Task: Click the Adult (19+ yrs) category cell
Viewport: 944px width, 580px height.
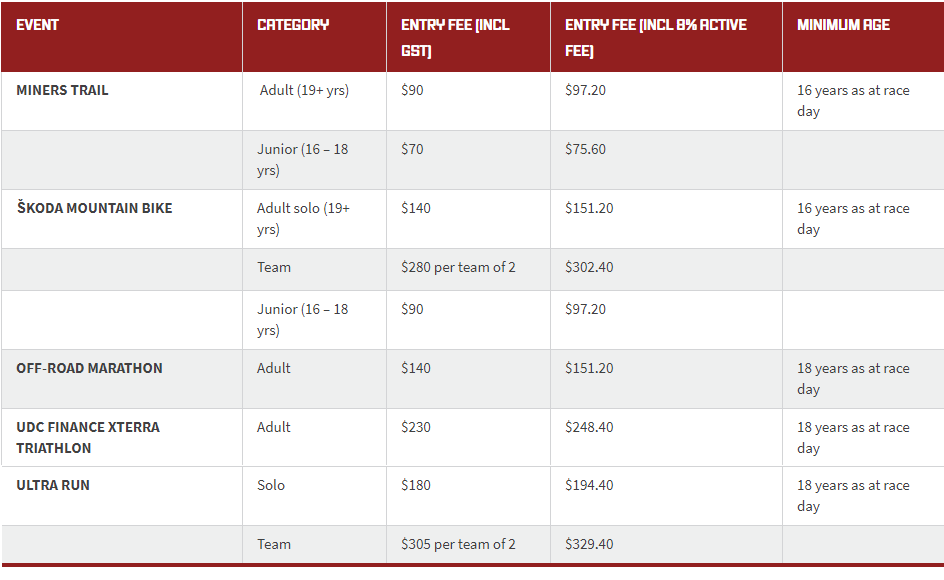Action: pos(304,90)
